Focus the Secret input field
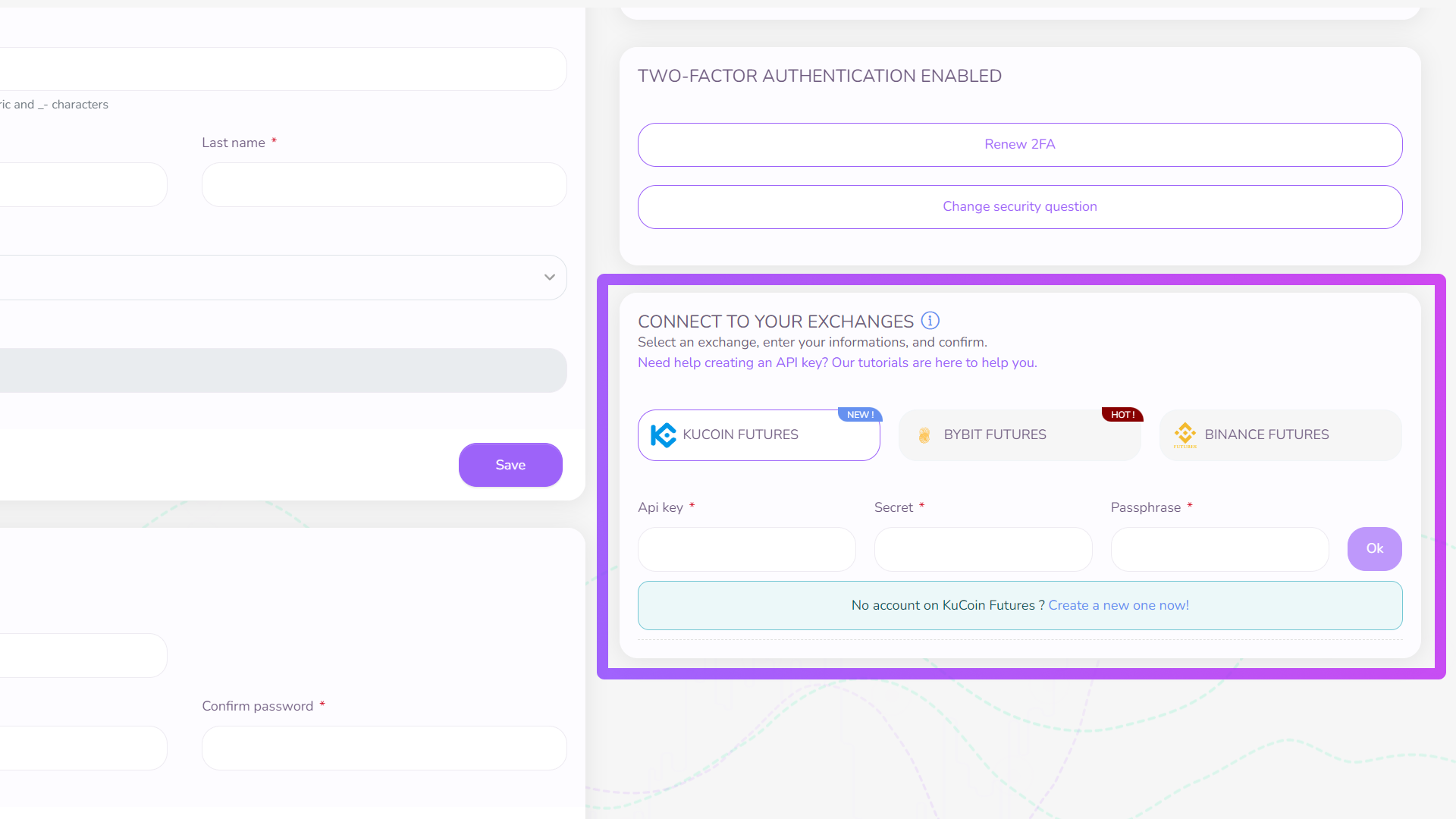The height and width of the screenshot is (819, 1456). point(983,549)
